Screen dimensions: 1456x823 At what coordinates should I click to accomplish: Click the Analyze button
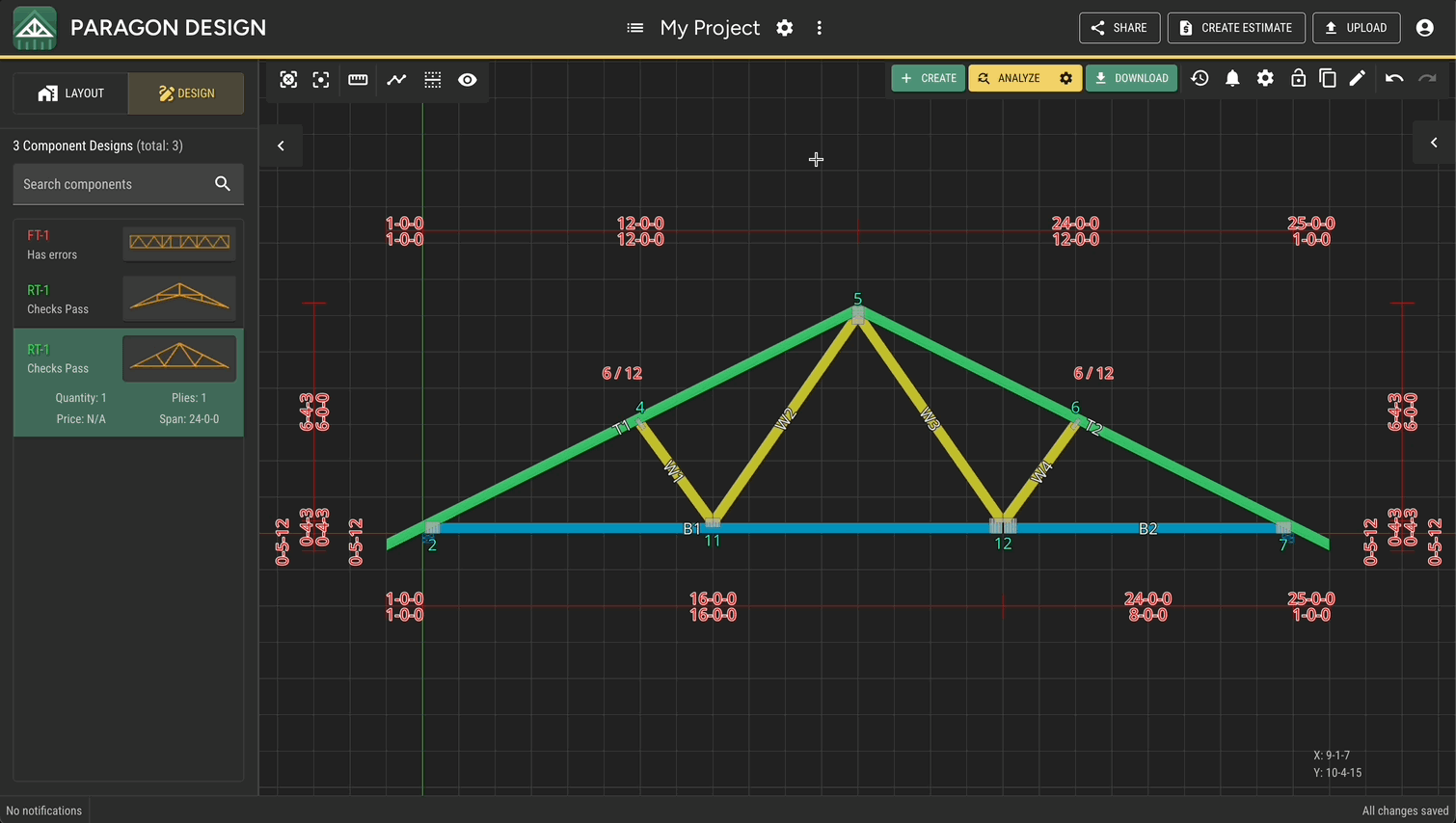1011,78
